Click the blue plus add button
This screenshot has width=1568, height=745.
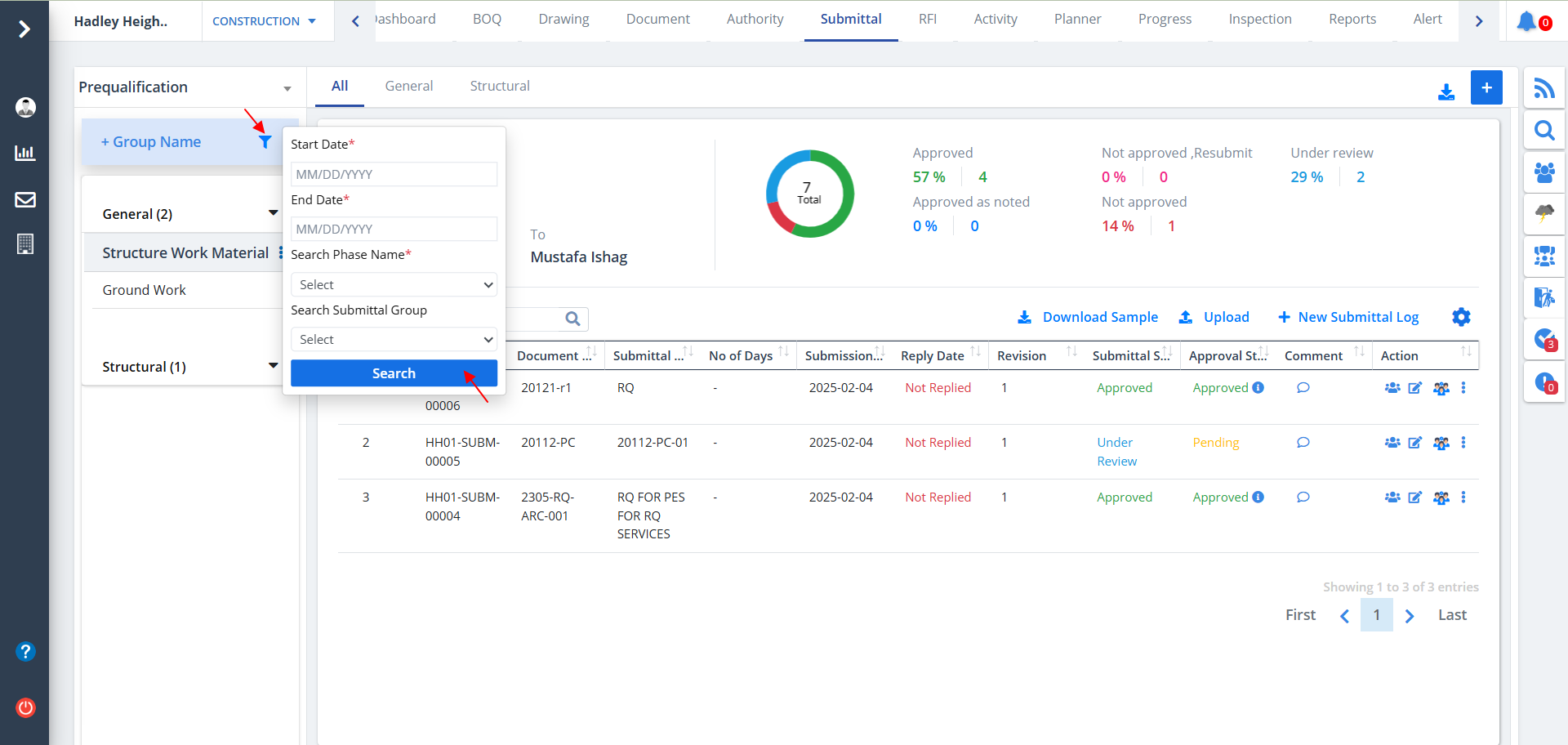tap(1486, 87)
